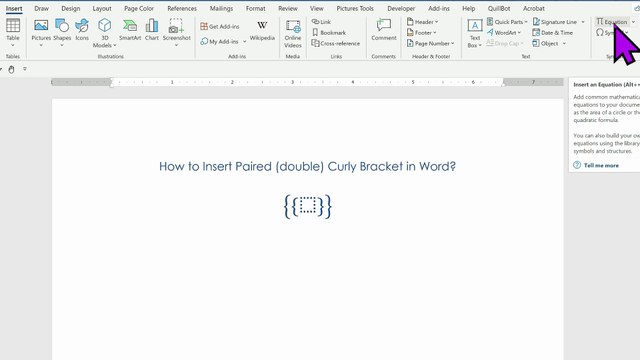Screen dimensions: 640x360
Task: Open the Acrobat tab
Action: (x=533, y=8)
